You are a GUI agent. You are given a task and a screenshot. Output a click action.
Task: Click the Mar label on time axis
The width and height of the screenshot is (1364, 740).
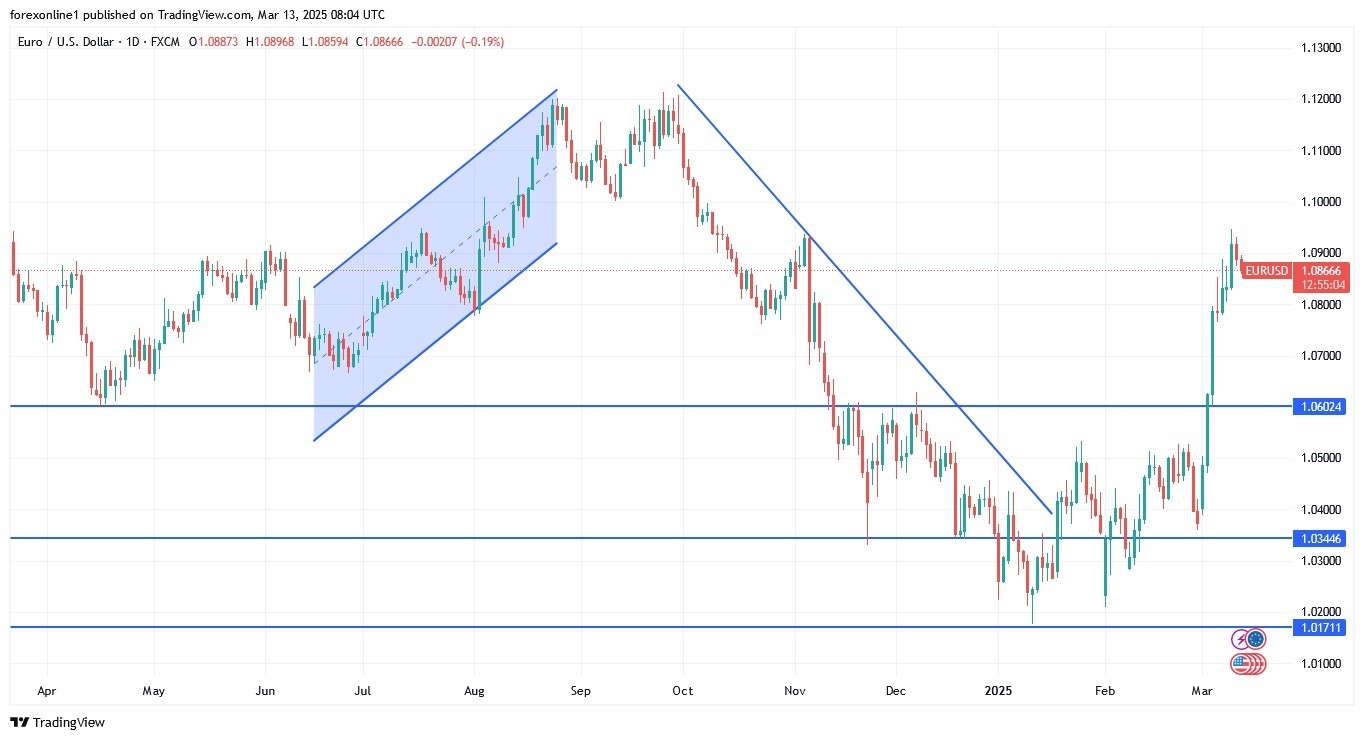tap(1200, 690)
